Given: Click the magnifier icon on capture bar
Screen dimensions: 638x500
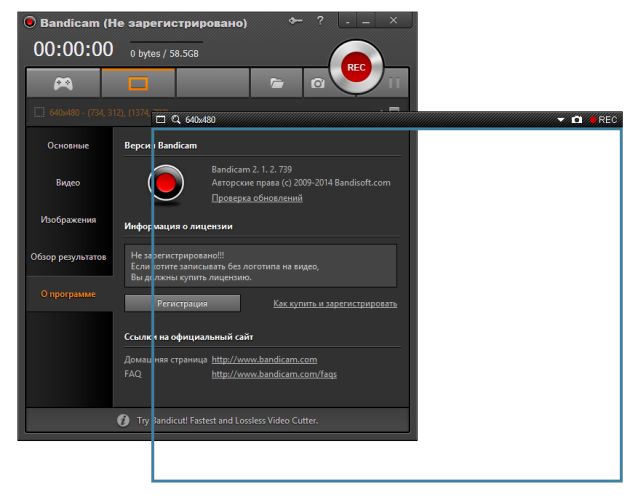Looking at the screenshot, I should pos(176,120).
